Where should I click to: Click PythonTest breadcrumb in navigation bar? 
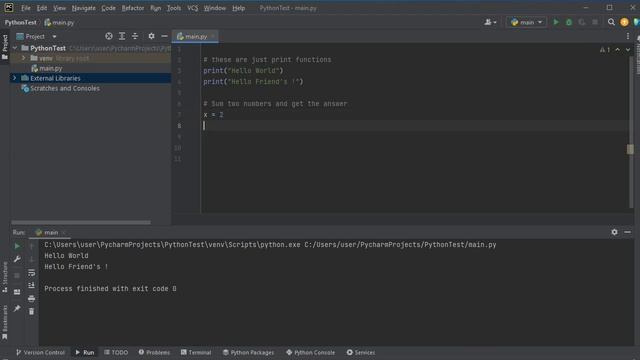tap(20, 22)
